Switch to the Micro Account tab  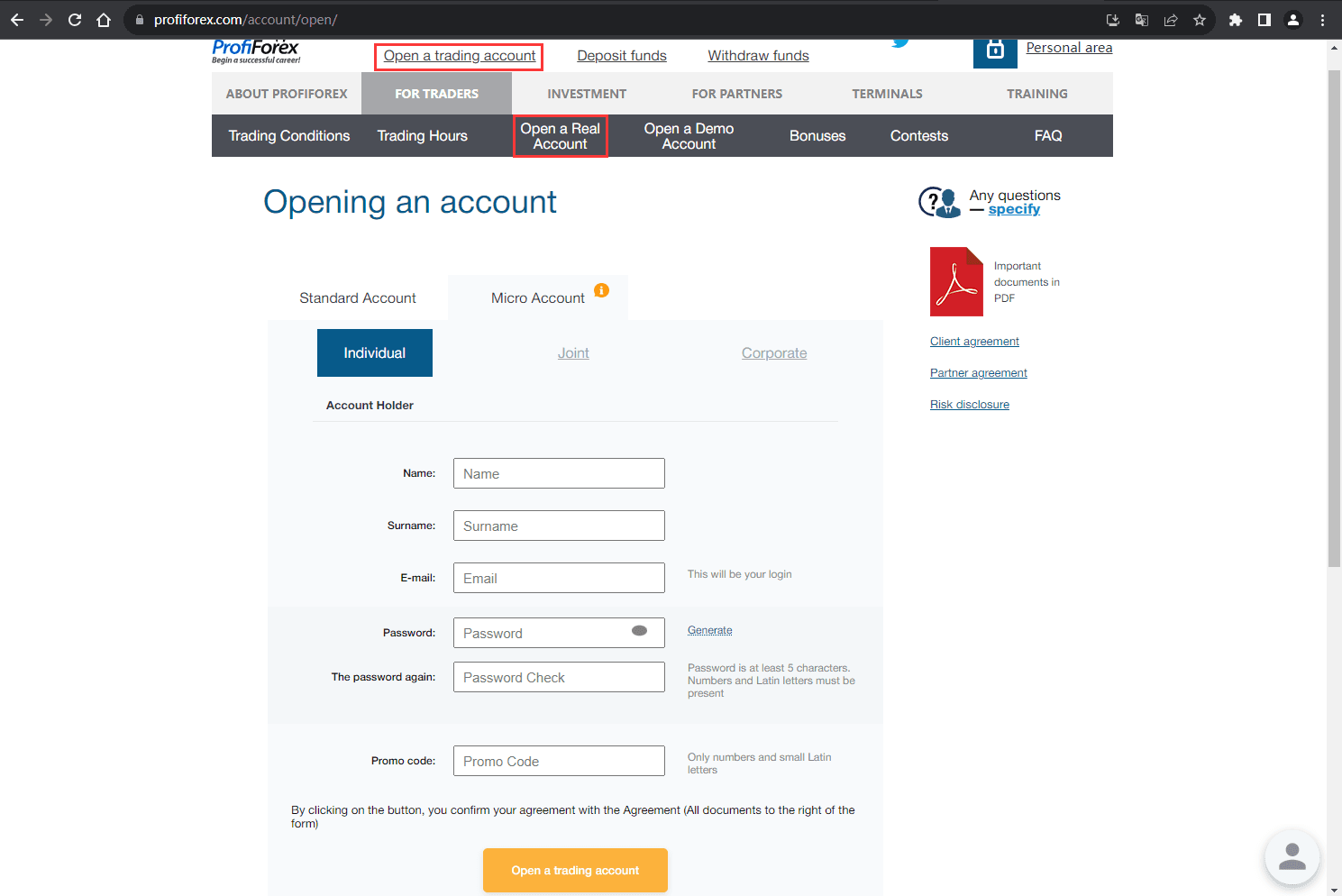[x=538, y=298]
